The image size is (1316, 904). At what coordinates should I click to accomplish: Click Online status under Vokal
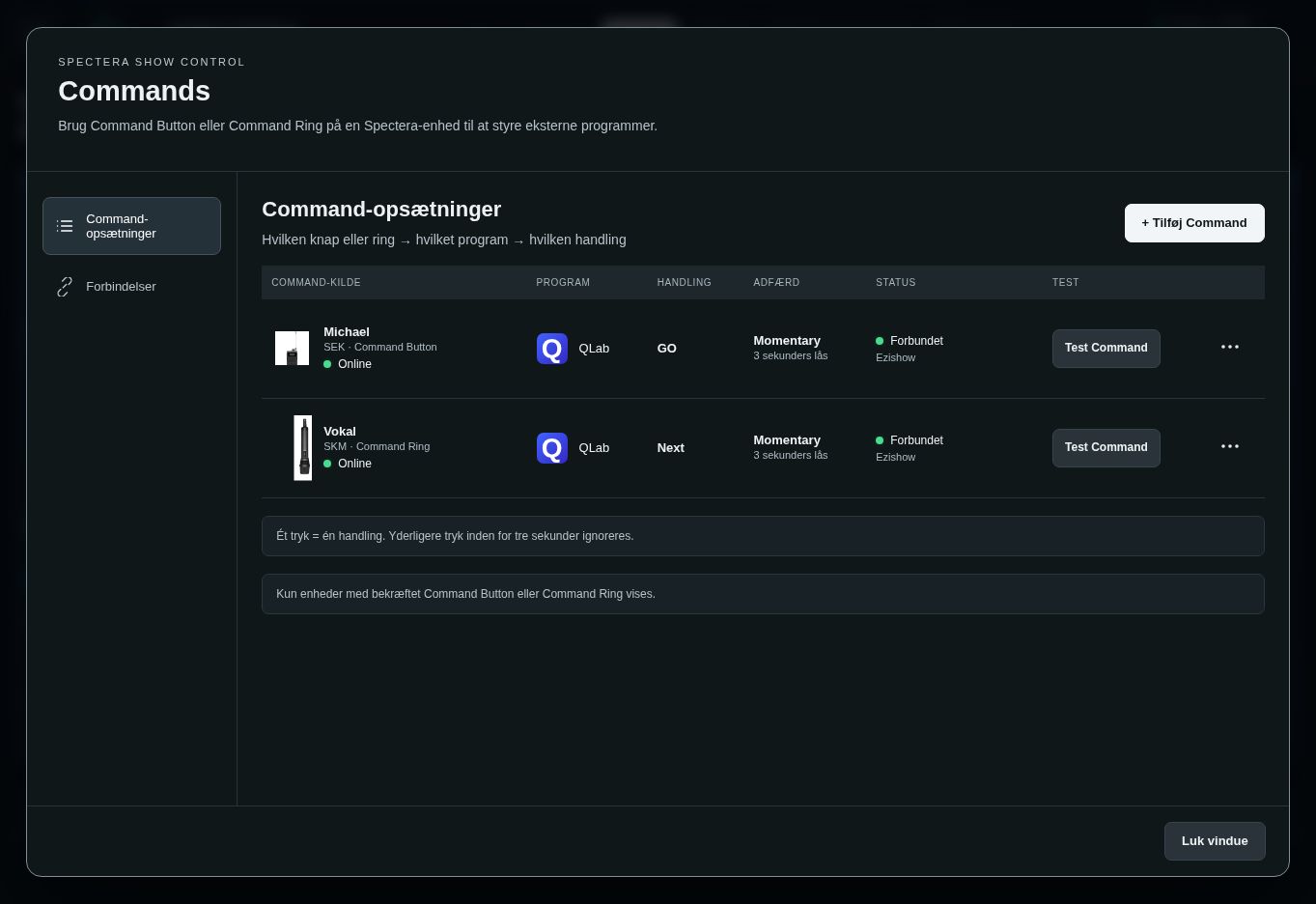348,464
